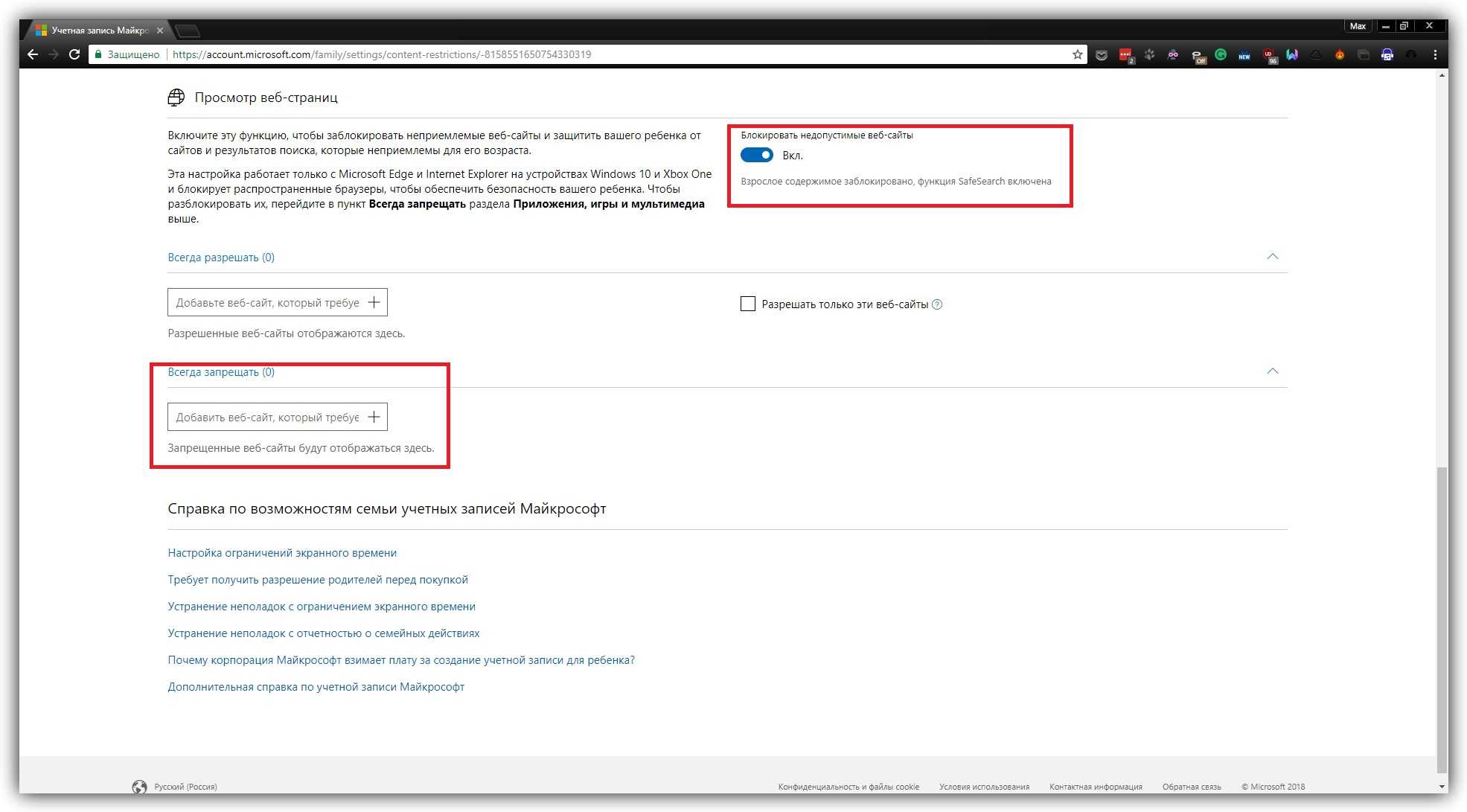Reload the page
Screen dimensions: 1467x812
pyautogui.click(x=74, y=54)
